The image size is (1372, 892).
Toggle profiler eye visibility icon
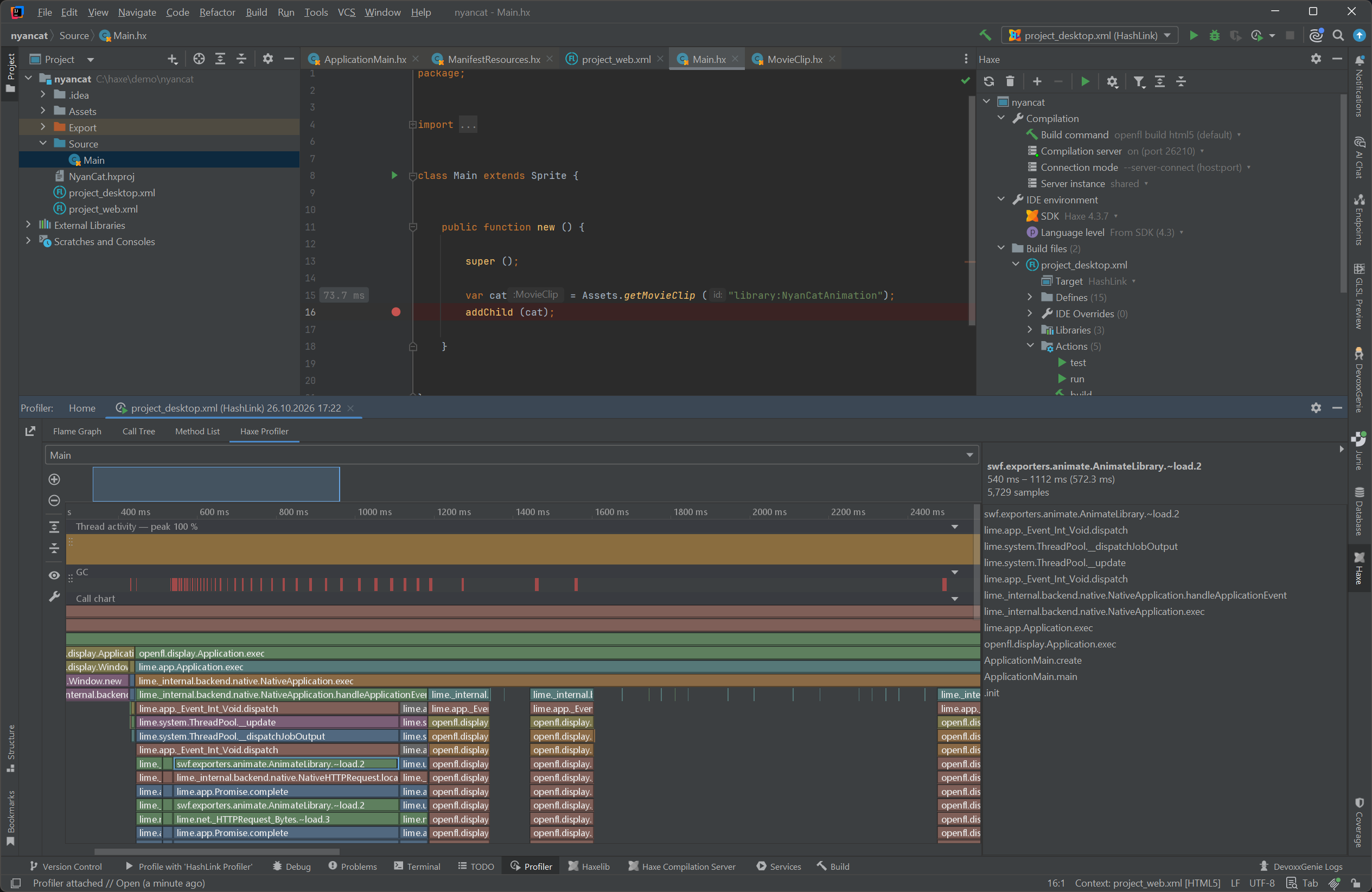(x=54, y=575)
